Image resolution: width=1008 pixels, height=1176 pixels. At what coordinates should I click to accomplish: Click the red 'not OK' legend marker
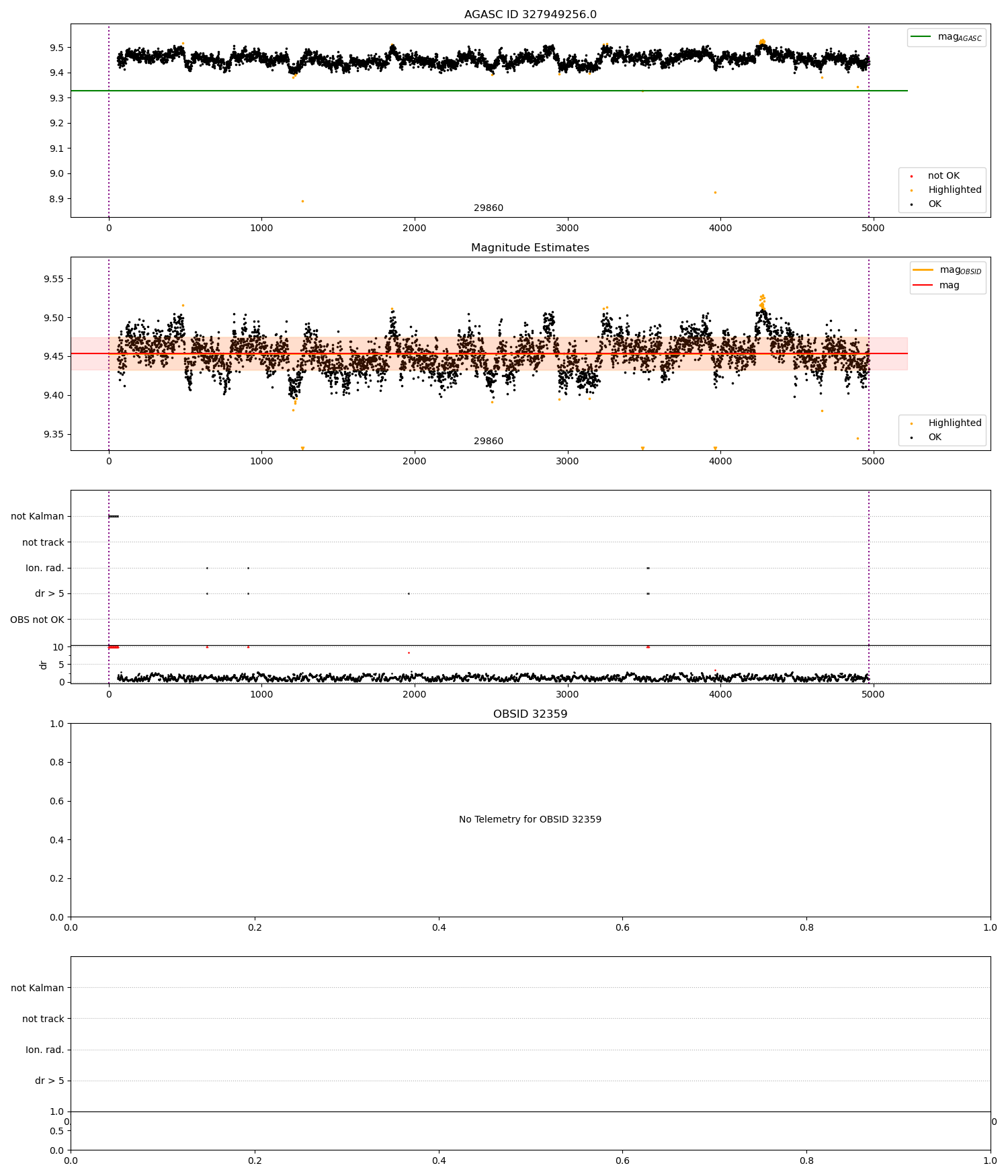pyautogui.click(x=911, y=176)
